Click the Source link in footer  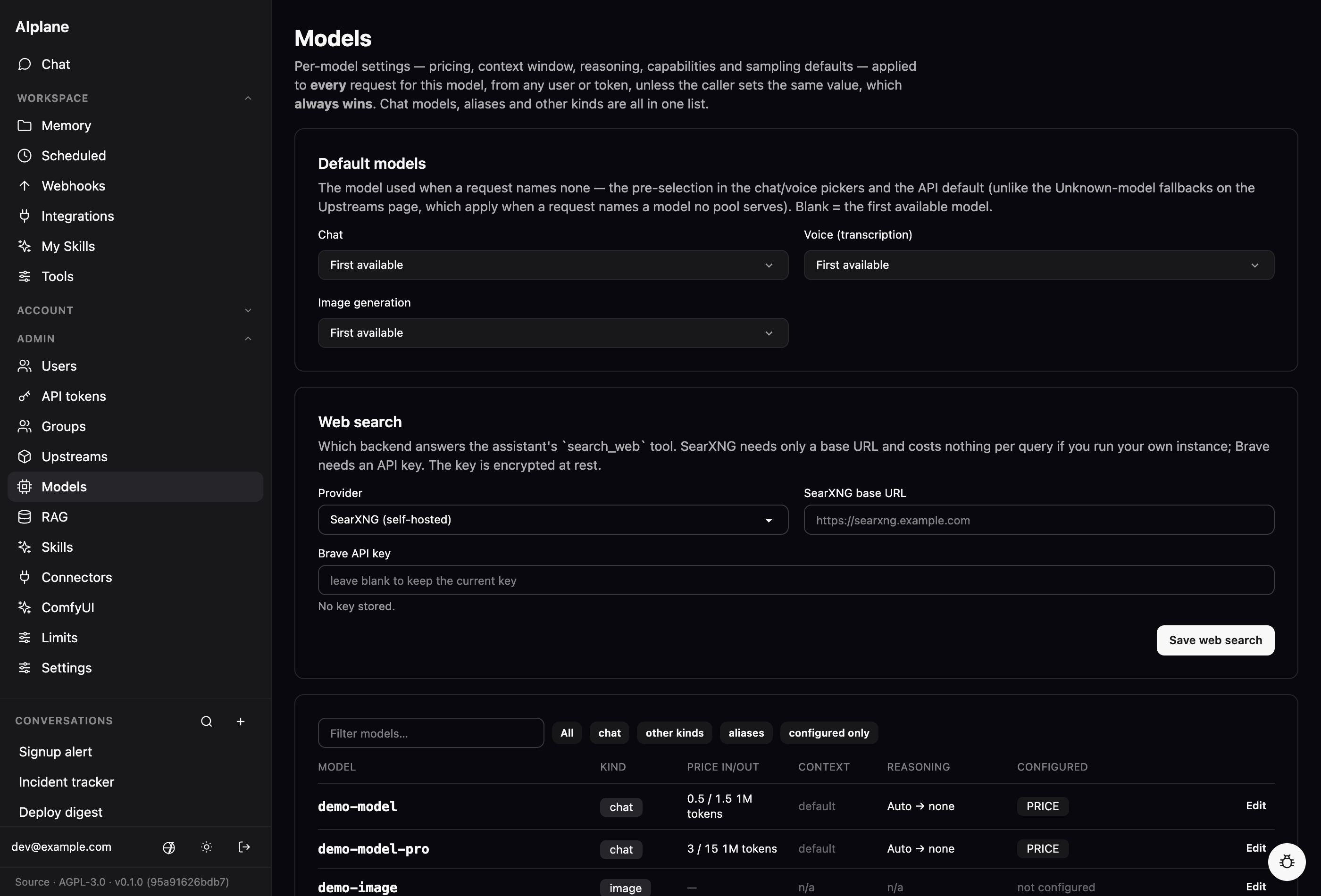pos(32,882)
